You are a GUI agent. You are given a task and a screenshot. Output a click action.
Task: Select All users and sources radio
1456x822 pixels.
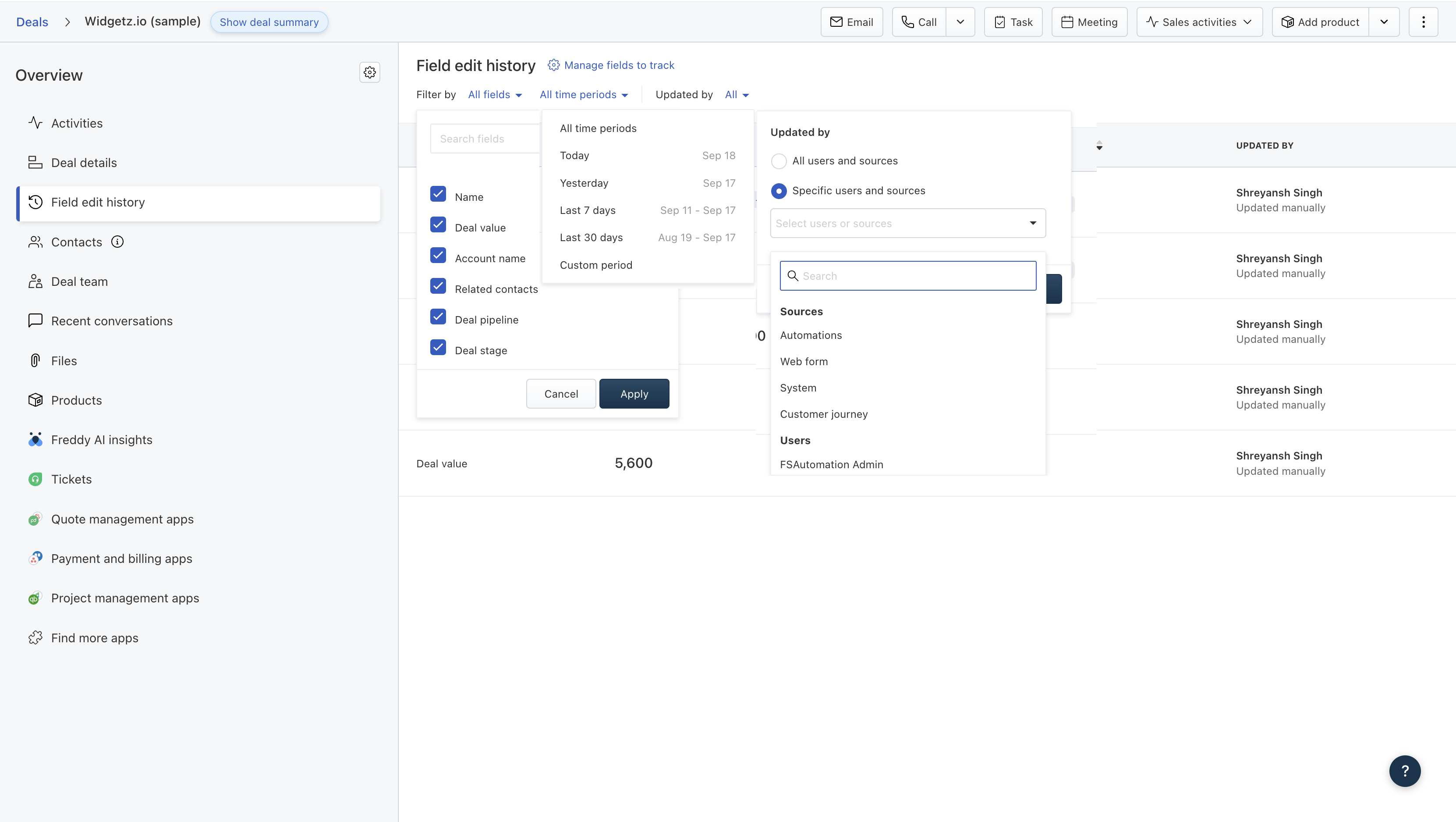click(x=779, y=161)
